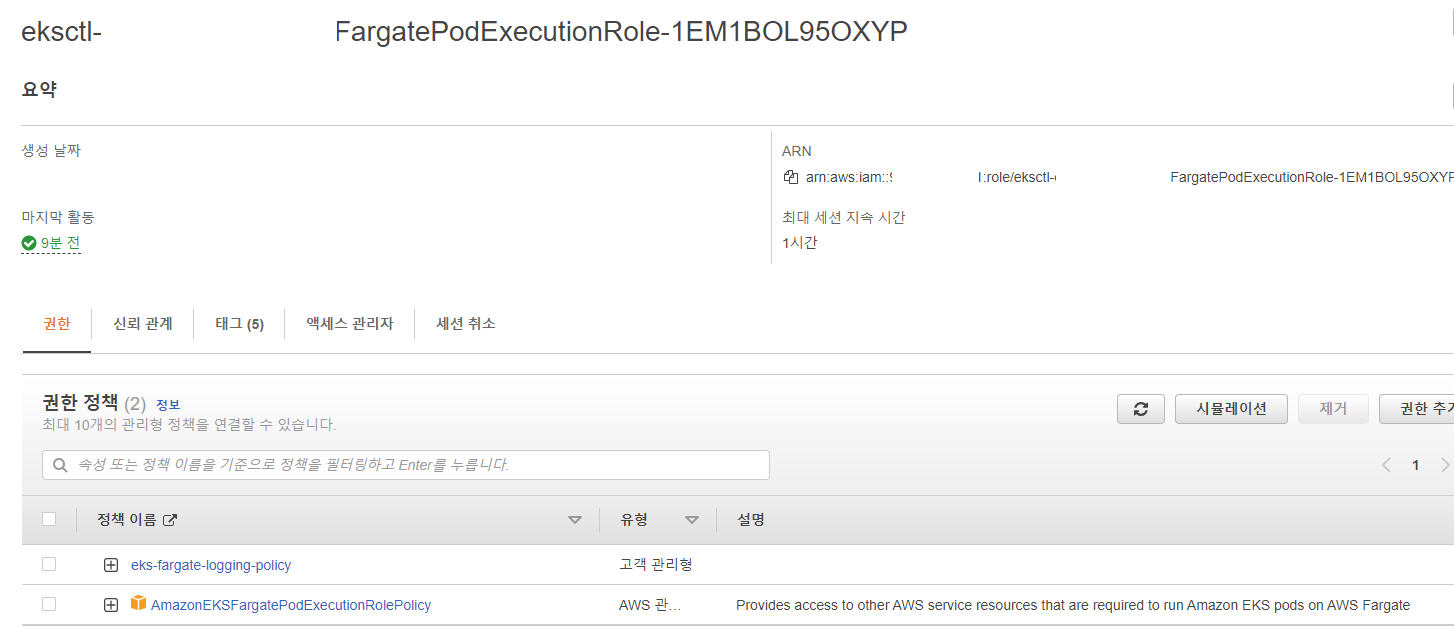The height and width of the screenshot is (632, 1454).
Task: Click the 고객 관리형 type cell
Action: [x=656, y=564]
